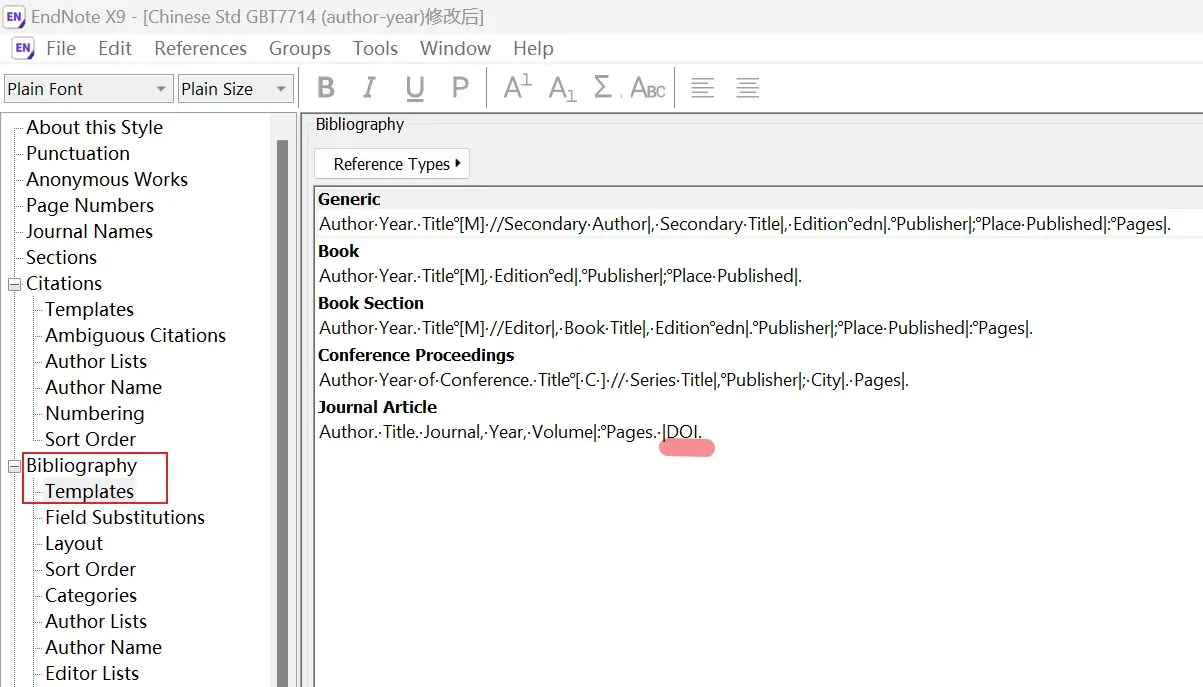Select Editor Lists in the tree
This screenshot has width=1203, height=687.
pyautogui.click(x=92, y=673)
